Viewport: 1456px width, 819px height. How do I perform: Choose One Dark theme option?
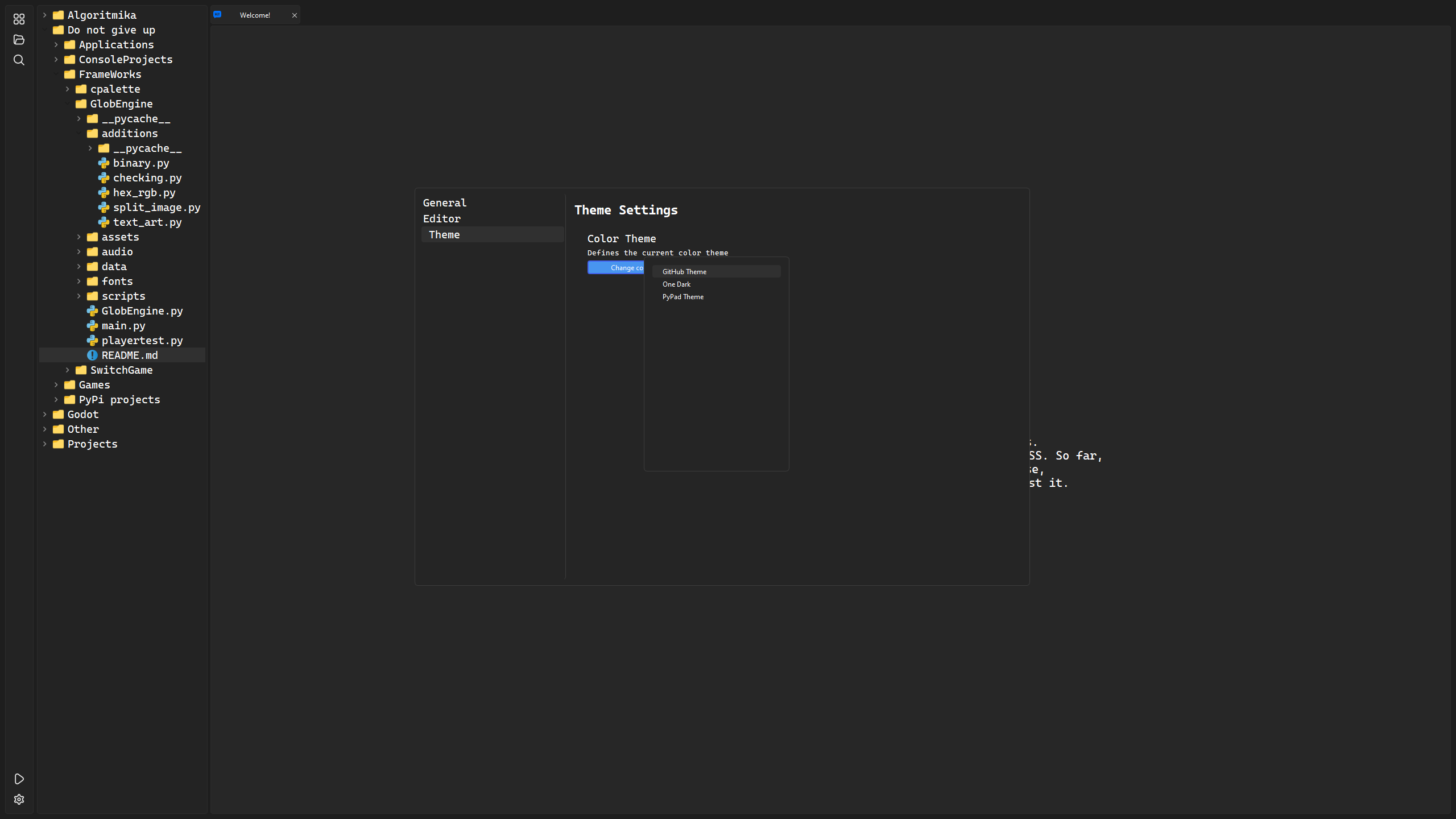[676, 284]
